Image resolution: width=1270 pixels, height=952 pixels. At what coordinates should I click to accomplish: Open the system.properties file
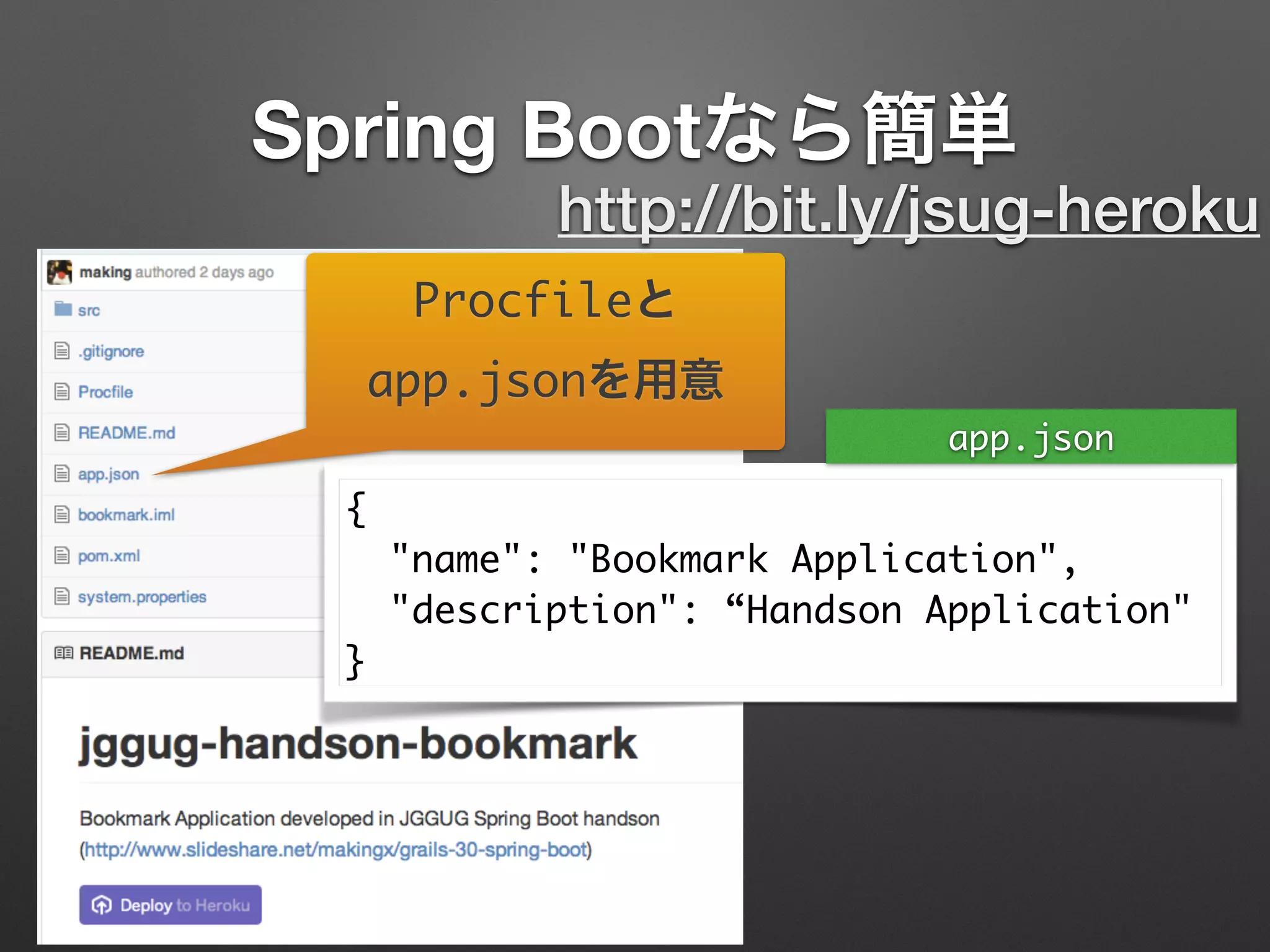[x=142, y=597]
